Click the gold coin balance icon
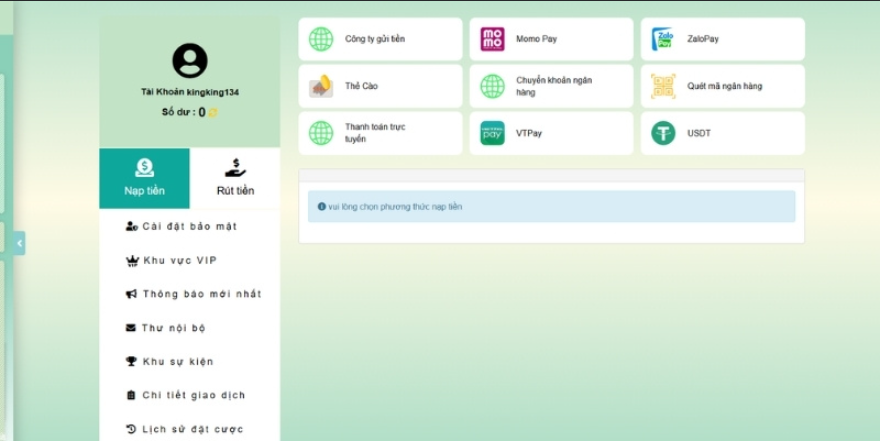This screenshot has width=880, height=441. coord(213,113)
